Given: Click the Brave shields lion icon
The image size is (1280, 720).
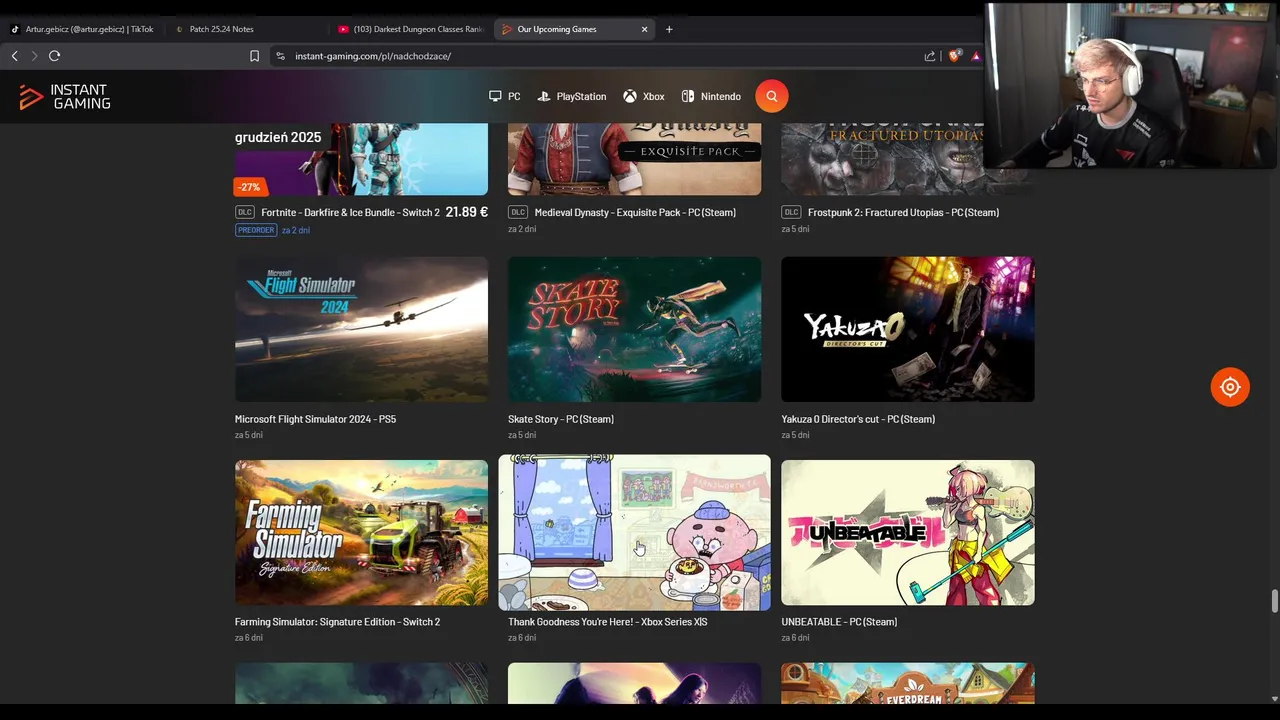Looking at the screenshot, I should point(953,56).
